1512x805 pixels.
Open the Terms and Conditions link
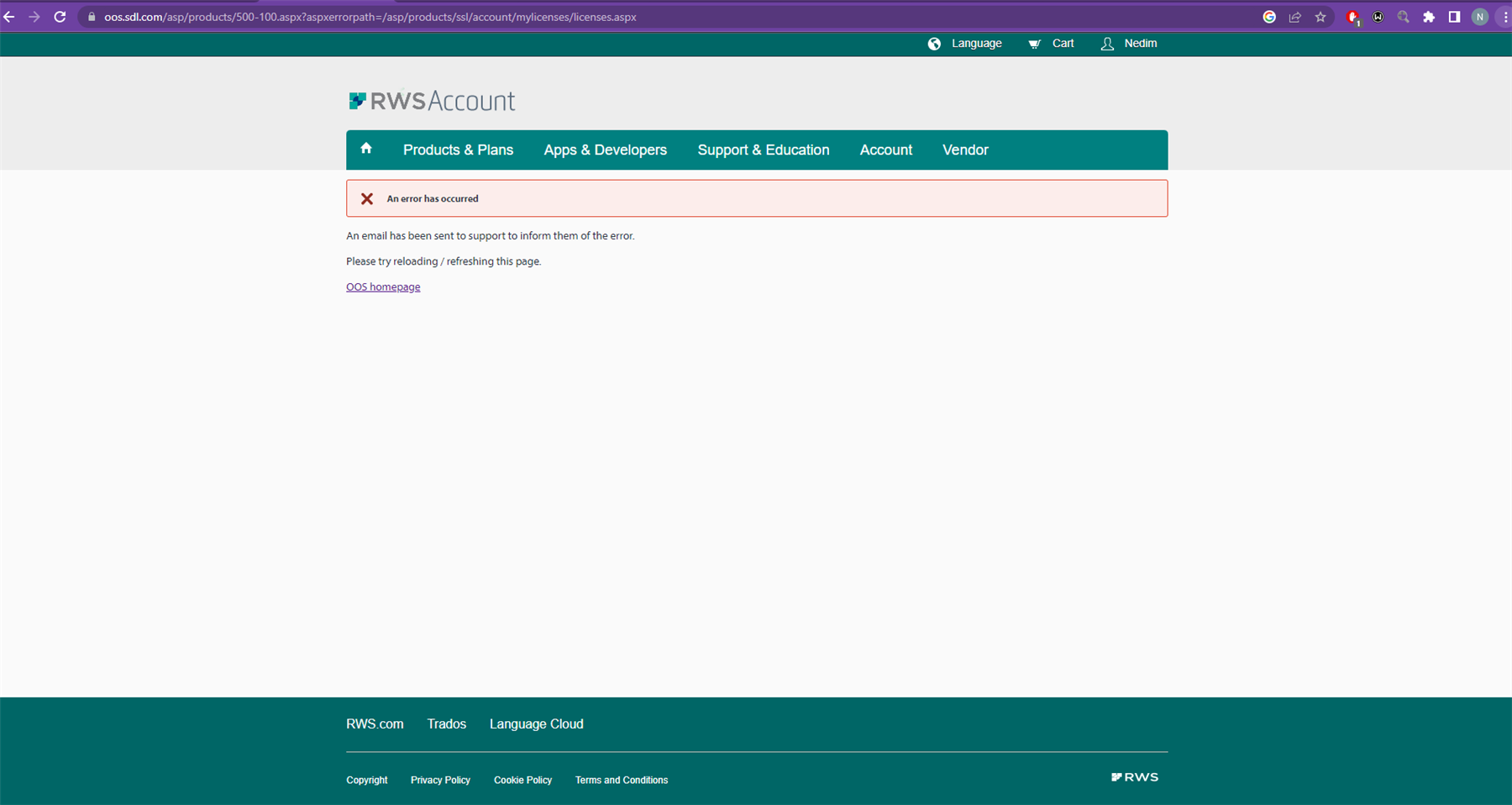pos(622,781)
